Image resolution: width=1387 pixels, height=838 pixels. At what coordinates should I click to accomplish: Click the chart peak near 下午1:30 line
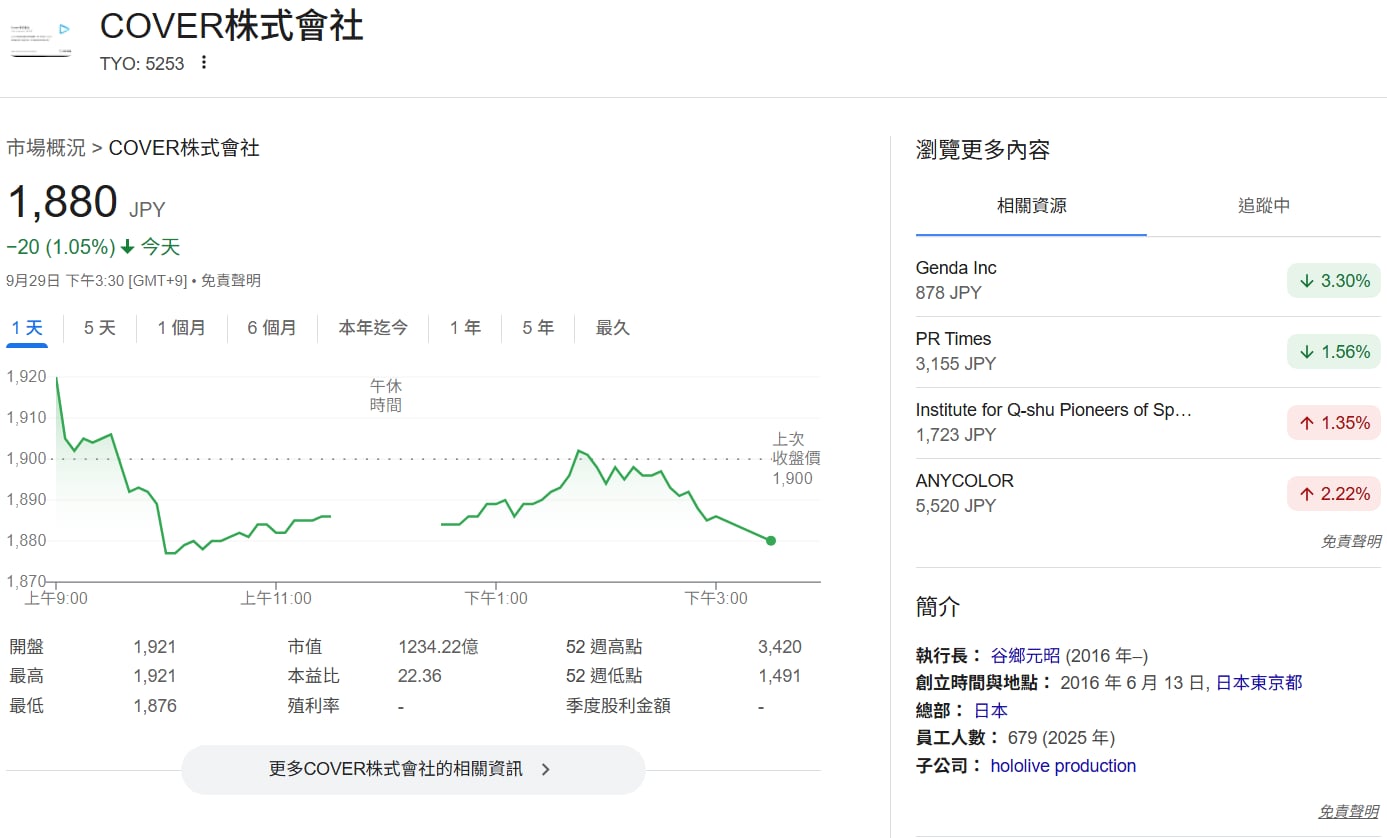coord(580,451)
